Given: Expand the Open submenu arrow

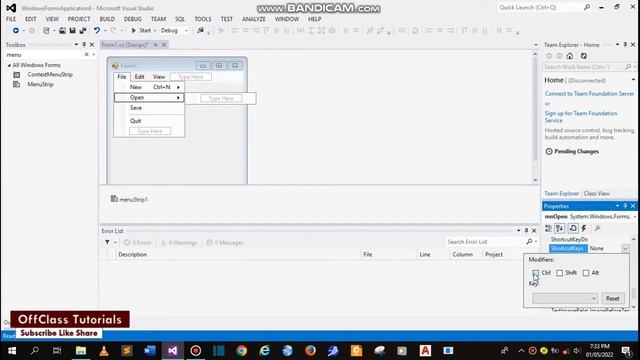Looking at the screenshot, I should pos(178,98).
